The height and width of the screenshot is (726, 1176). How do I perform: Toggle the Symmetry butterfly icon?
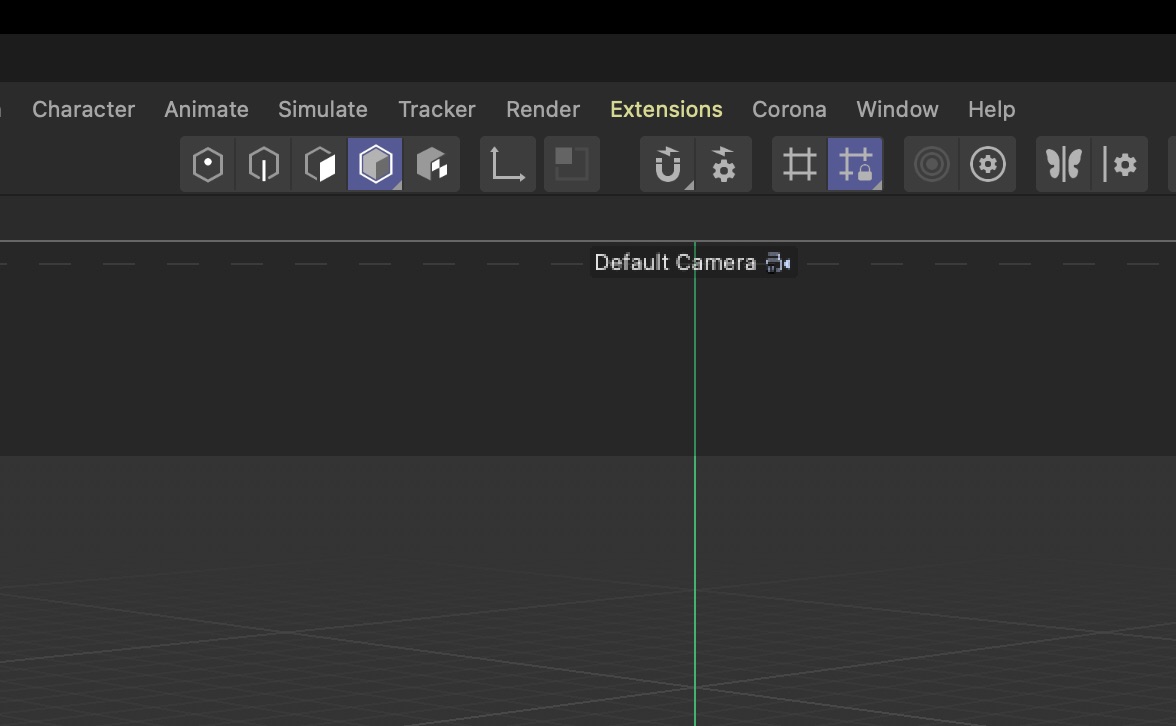pos(1064,164)
